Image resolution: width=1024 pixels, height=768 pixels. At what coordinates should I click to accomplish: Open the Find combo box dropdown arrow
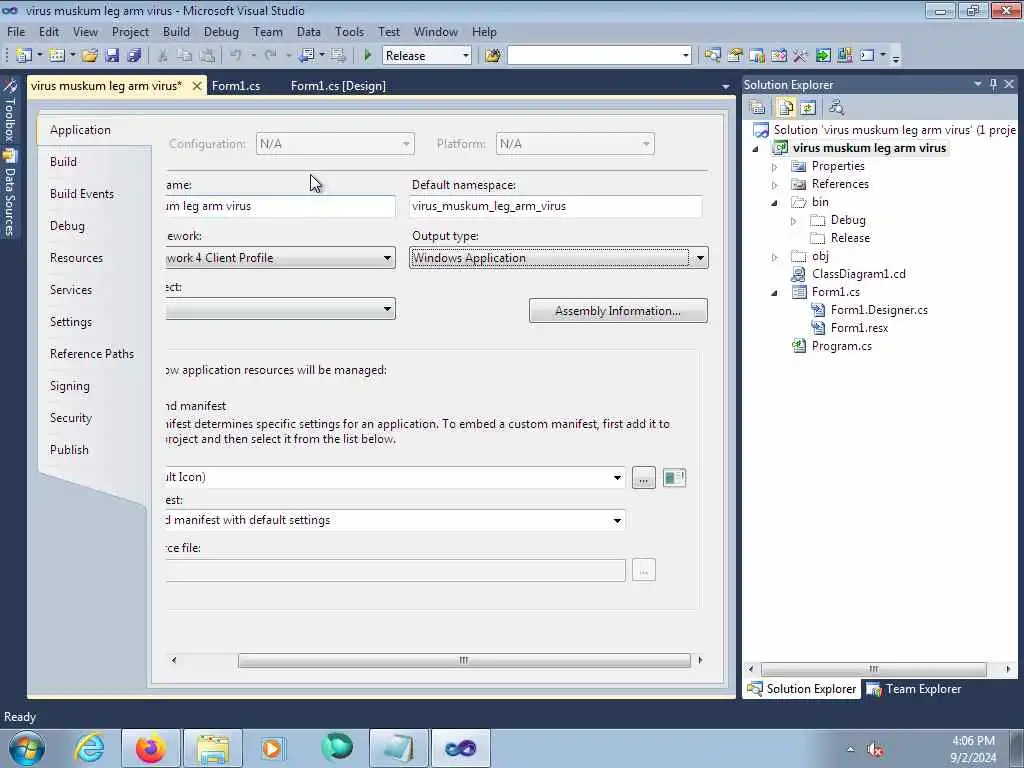[x=686, y=56]
